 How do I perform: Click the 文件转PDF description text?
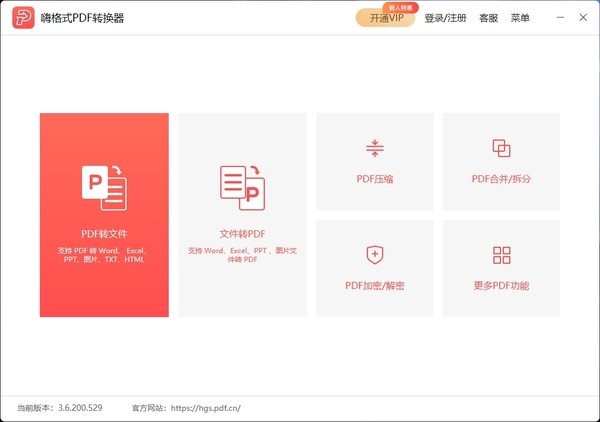tap(242, 254)
